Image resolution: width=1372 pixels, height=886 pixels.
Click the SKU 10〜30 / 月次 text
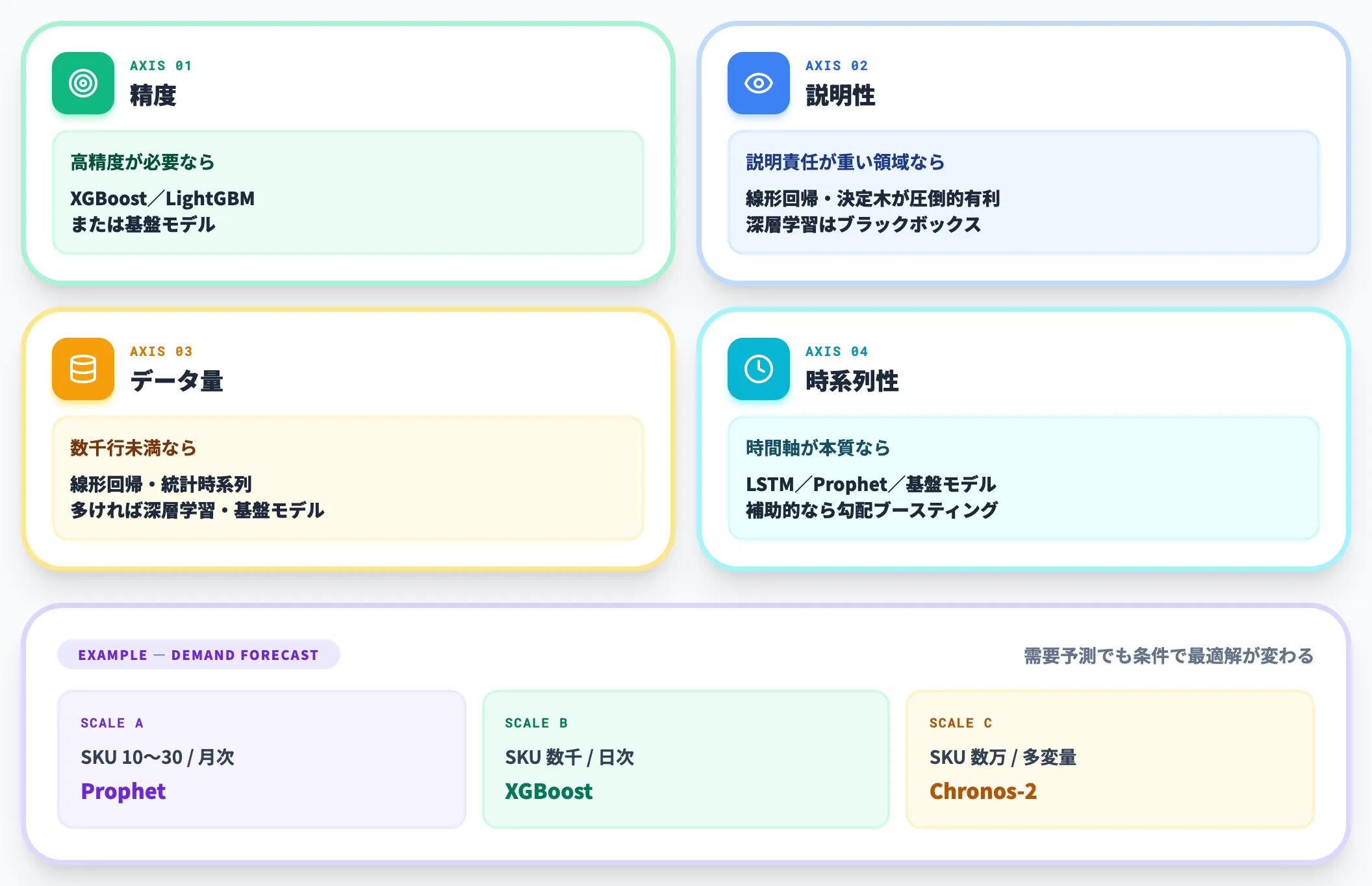[x=157, y=757]
